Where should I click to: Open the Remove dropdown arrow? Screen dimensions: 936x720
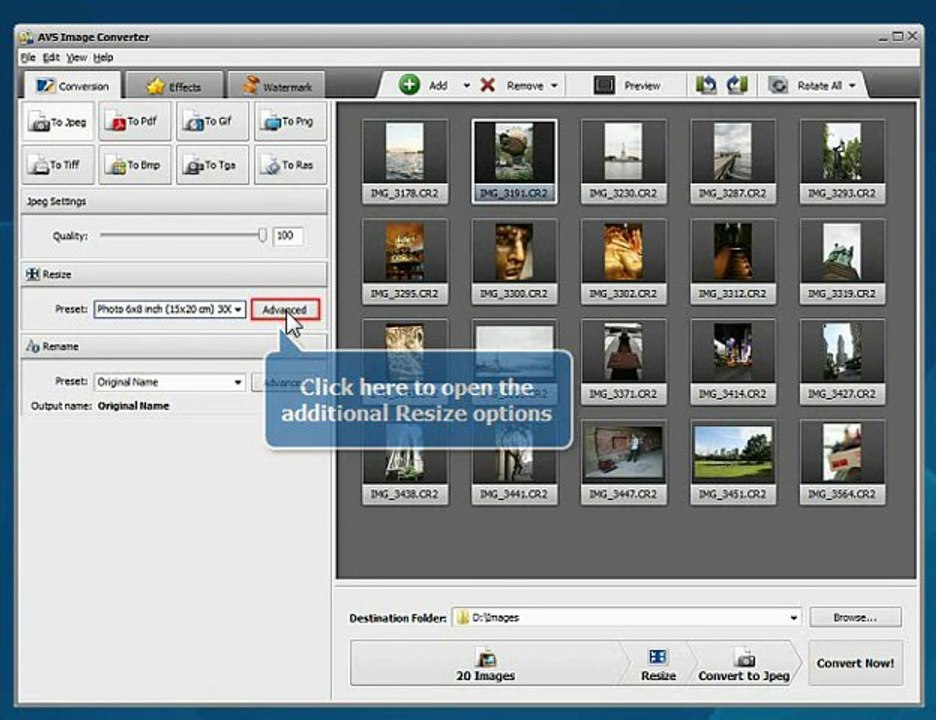pyautogui.click(x=554, y=86)
